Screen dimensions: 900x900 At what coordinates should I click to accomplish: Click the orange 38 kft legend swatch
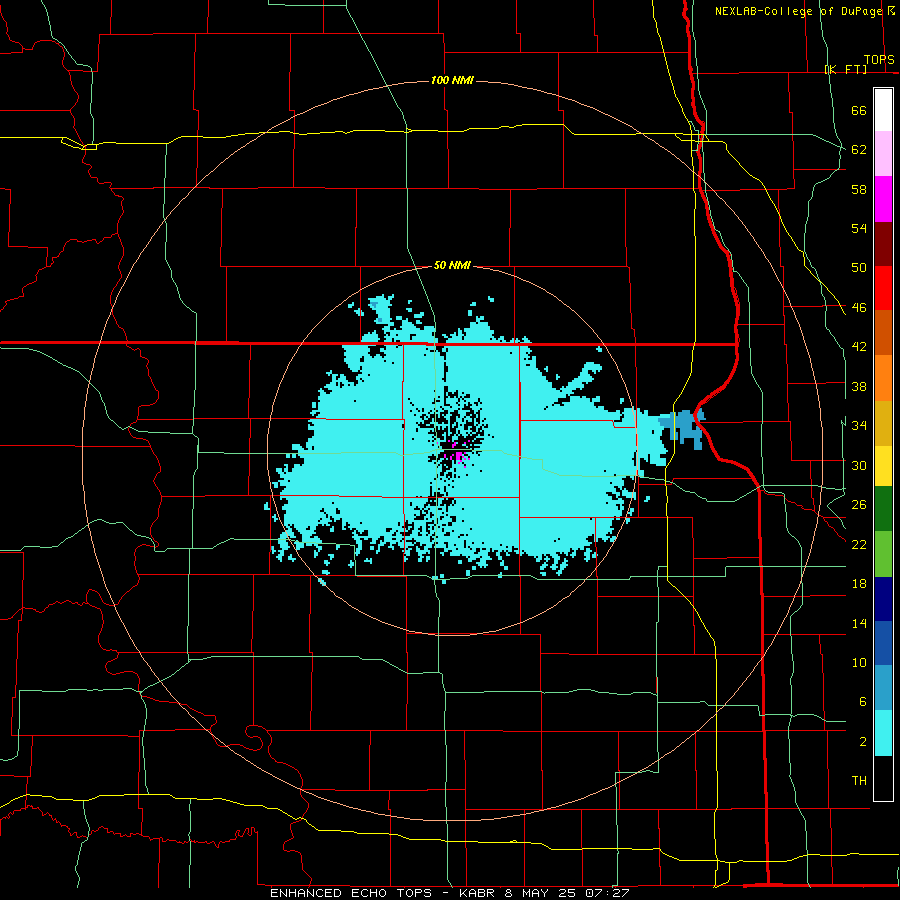pos(883,377)
